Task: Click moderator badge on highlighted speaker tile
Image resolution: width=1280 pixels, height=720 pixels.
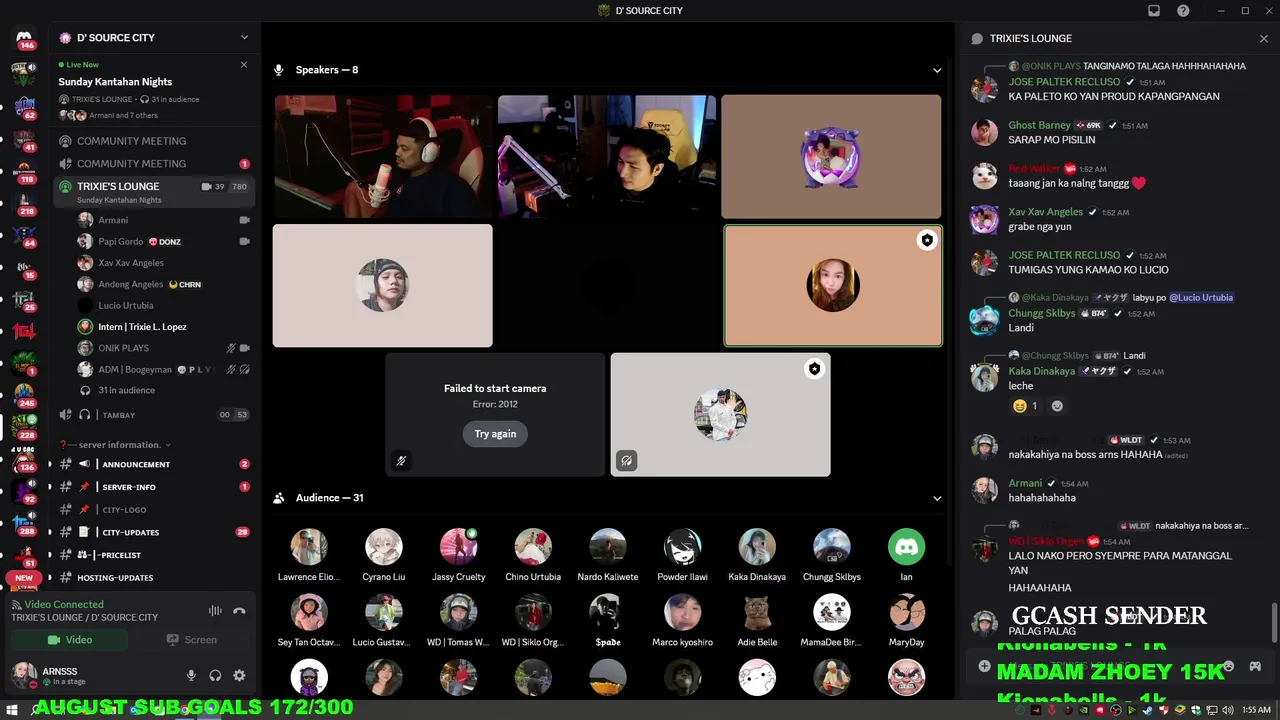Action: click(927, 240)
